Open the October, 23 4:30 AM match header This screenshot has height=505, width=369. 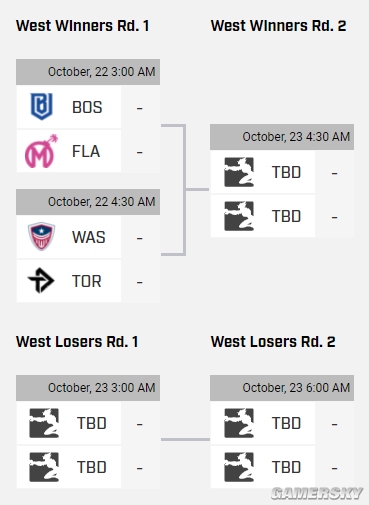[282, 137]
